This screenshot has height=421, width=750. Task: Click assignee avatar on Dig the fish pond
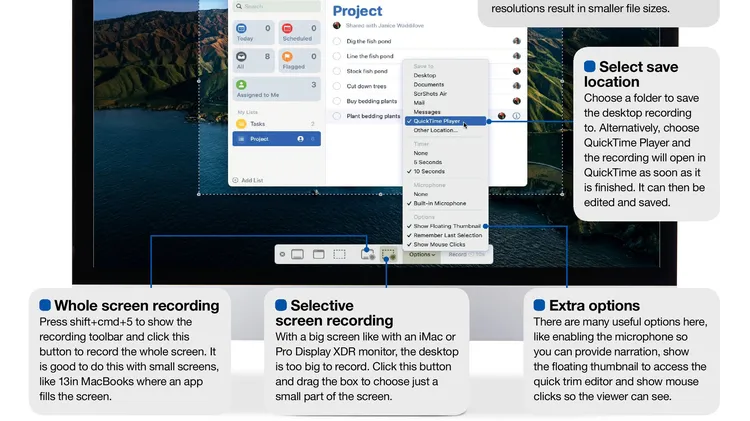point(517,41)
